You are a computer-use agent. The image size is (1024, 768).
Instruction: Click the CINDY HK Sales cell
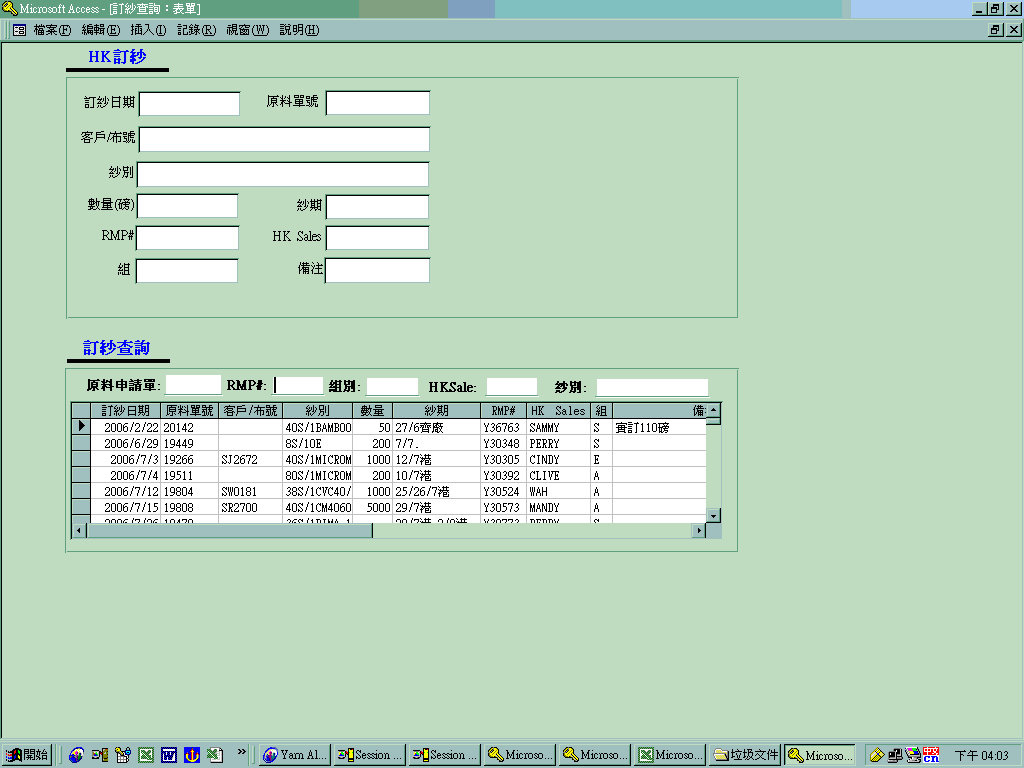pos(558,459)
